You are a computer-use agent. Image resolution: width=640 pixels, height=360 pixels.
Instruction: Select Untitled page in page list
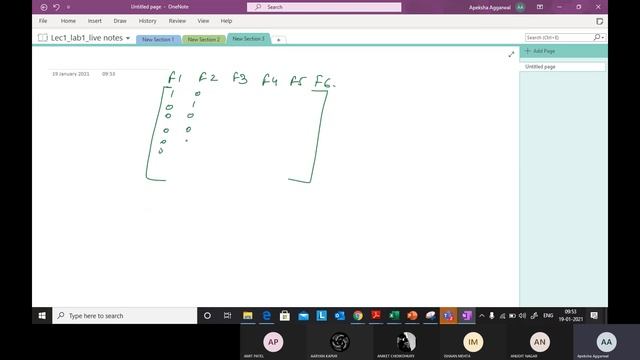(x=562, y=67)
